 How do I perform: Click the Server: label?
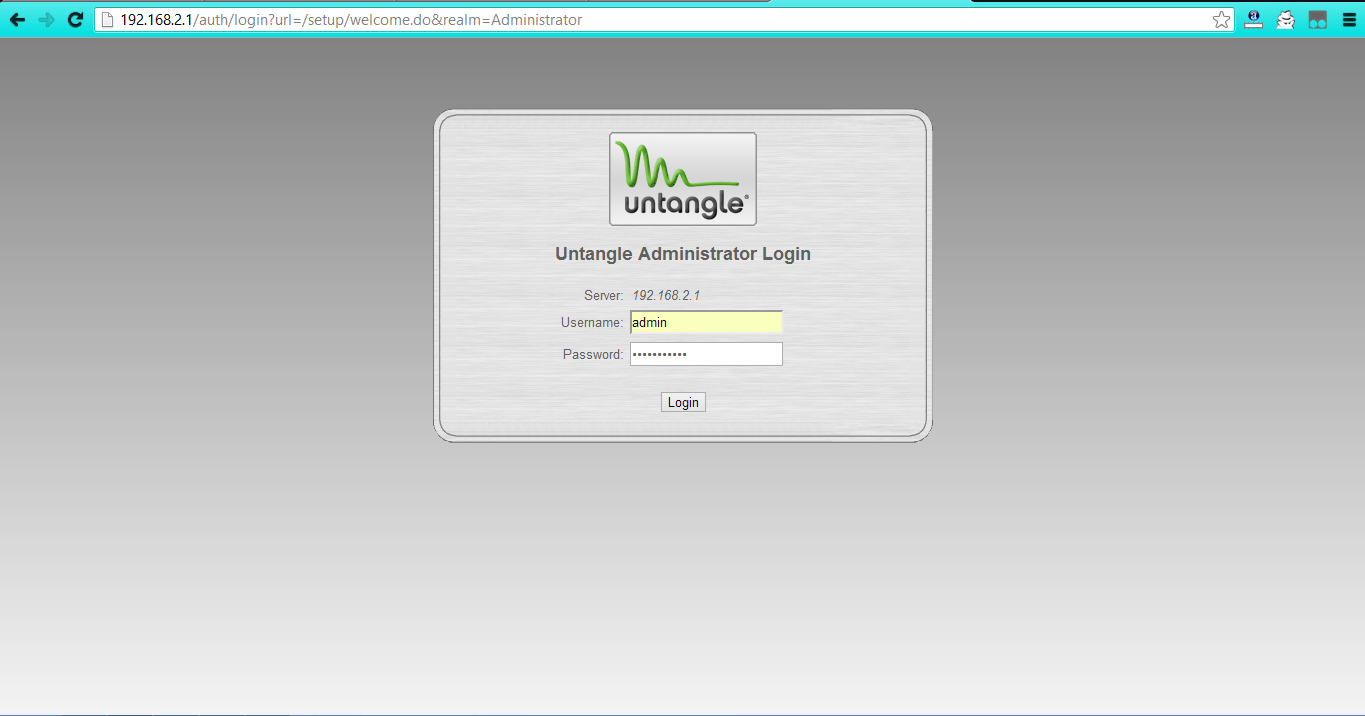[604, 296]
